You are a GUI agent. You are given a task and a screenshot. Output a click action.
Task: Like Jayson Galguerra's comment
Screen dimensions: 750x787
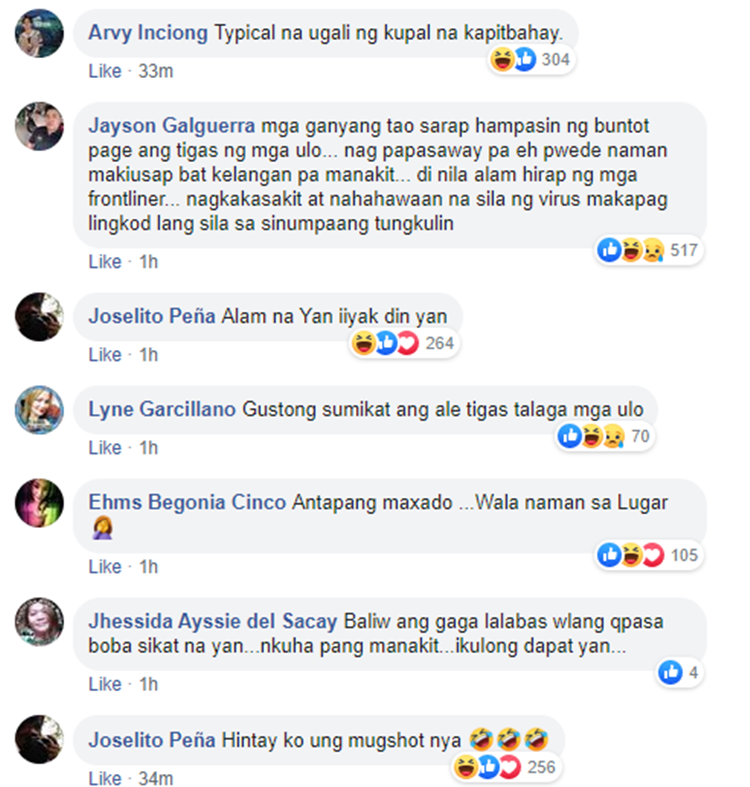point(105,261)
